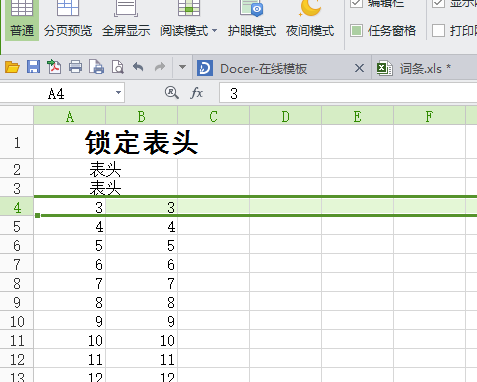This screenshot has width=477, height=382.
Task: Click the Docer logo icon on tab
Action: [205, 68]
